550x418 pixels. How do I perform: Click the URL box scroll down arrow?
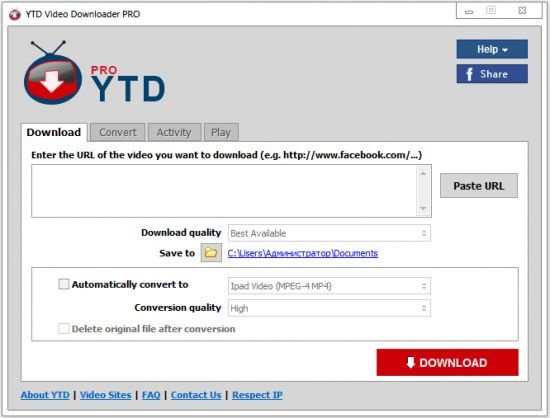[x=423, y=208]
